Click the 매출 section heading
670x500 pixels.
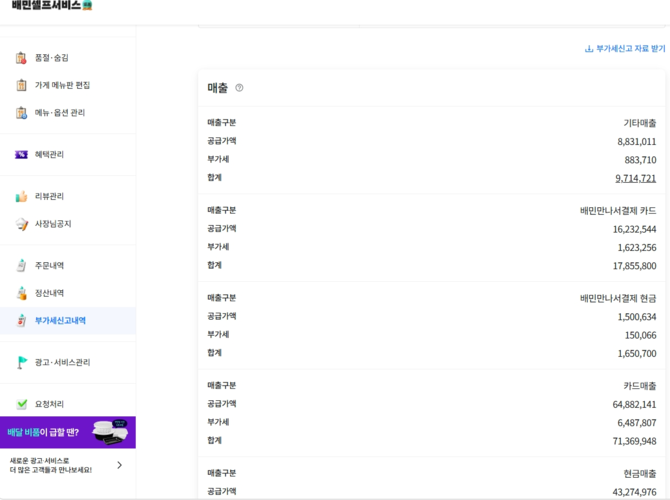[x=217, y=88]
